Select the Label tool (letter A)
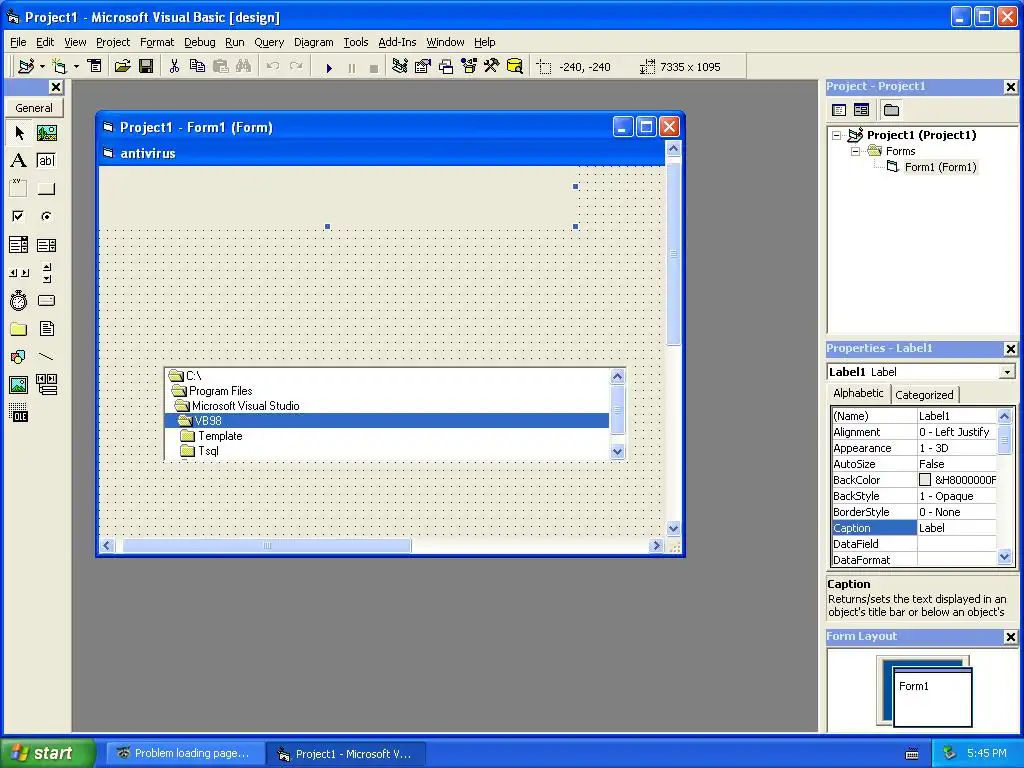Screen dimensions: 1024x768 coord(19,161)
